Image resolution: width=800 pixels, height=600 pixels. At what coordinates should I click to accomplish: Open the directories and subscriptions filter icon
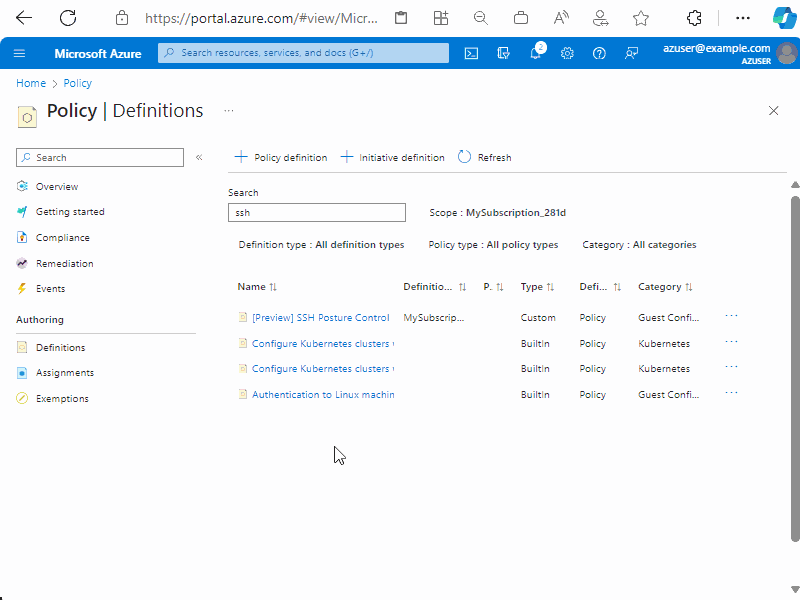[503, 53]
